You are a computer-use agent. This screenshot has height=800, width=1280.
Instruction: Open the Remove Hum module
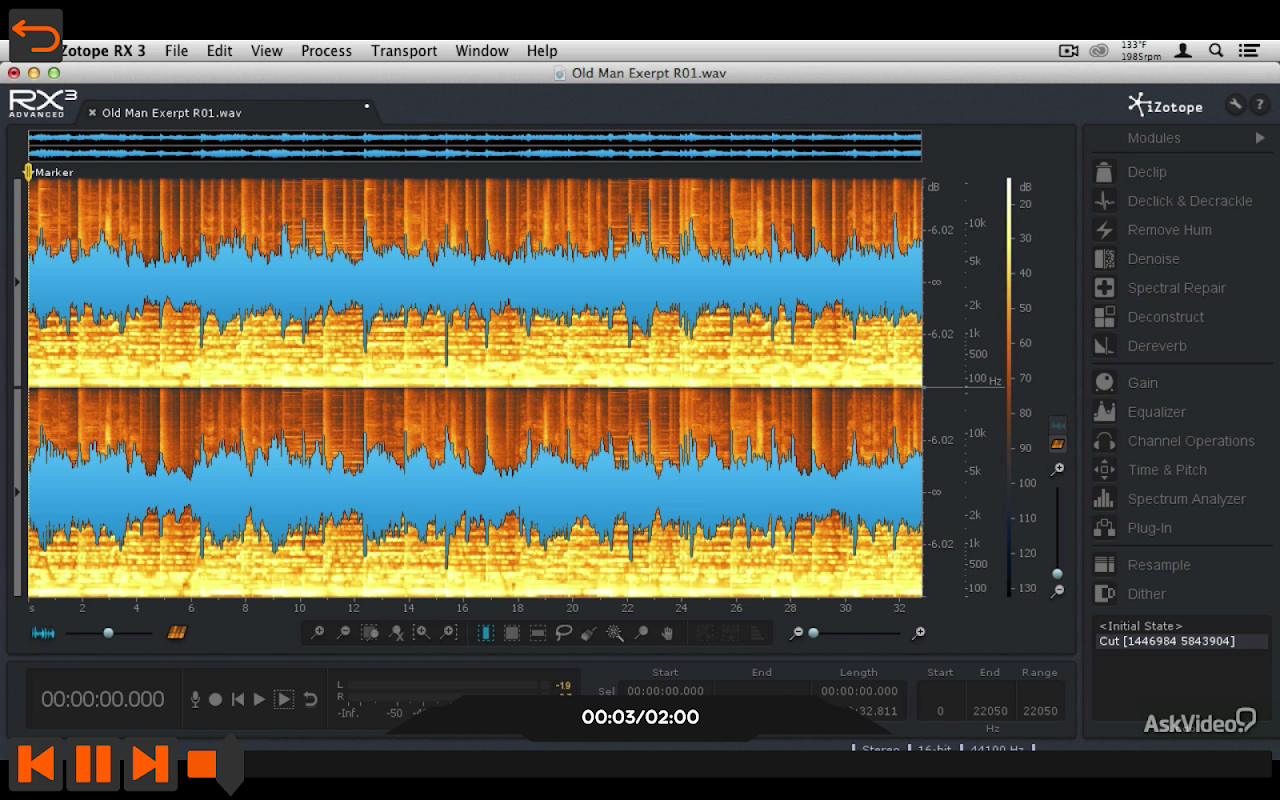(x=1168, y=230)
